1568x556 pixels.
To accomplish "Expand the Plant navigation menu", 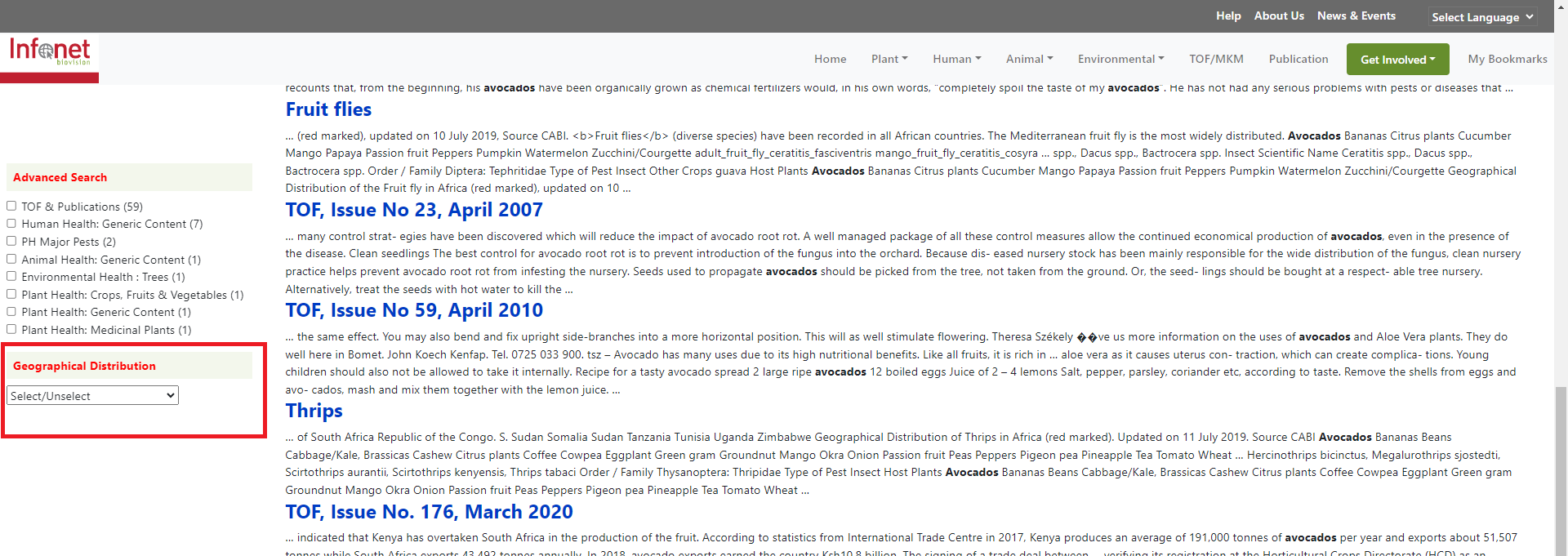I will 889,59.
